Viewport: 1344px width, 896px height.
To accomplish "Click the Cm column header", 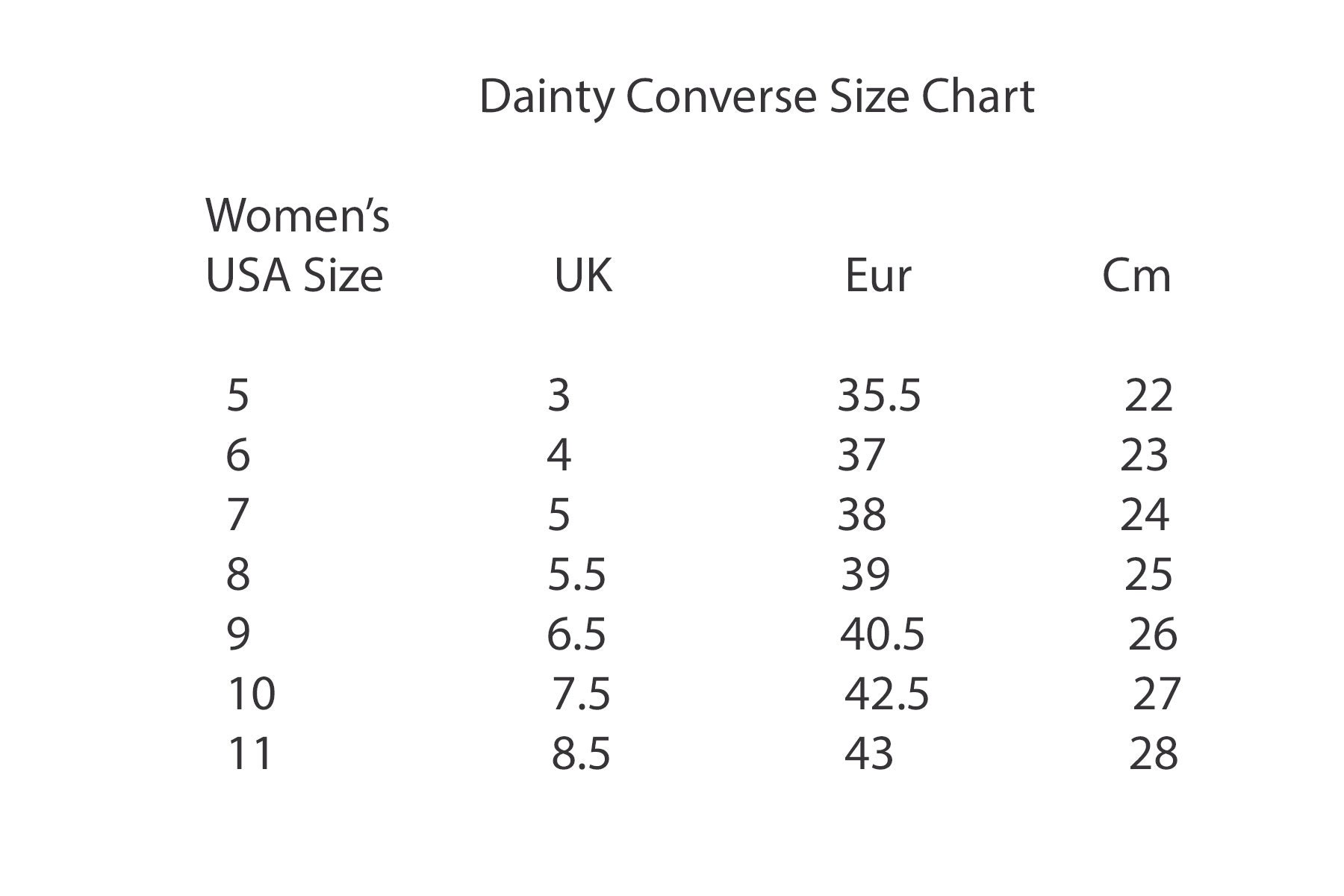I will pyautogui.click(x=1136, y=276).
